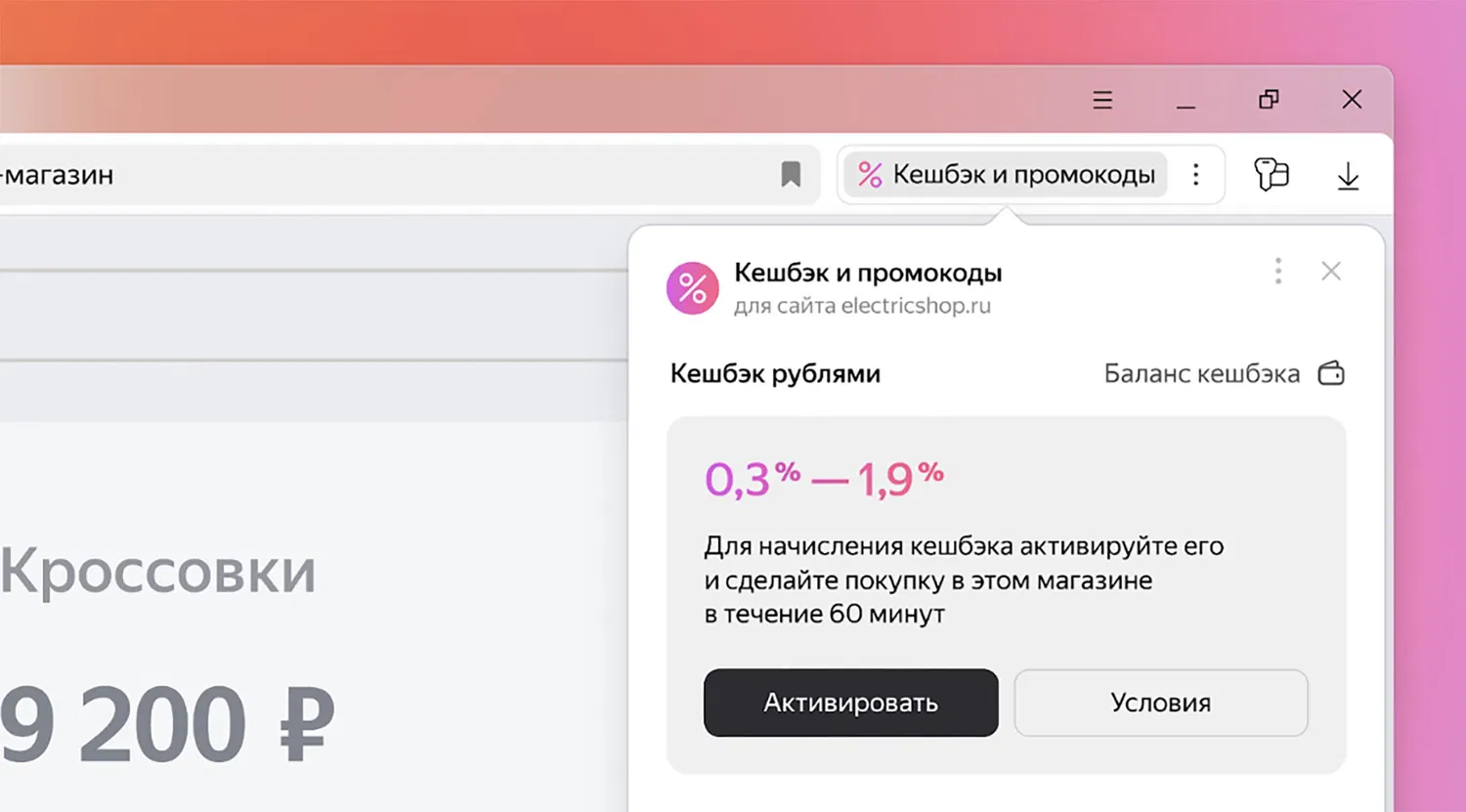The width and height of the screenshot is (1466, 812).
Task: Open the browser extensions icon
Action: (x=1272, y=175)
